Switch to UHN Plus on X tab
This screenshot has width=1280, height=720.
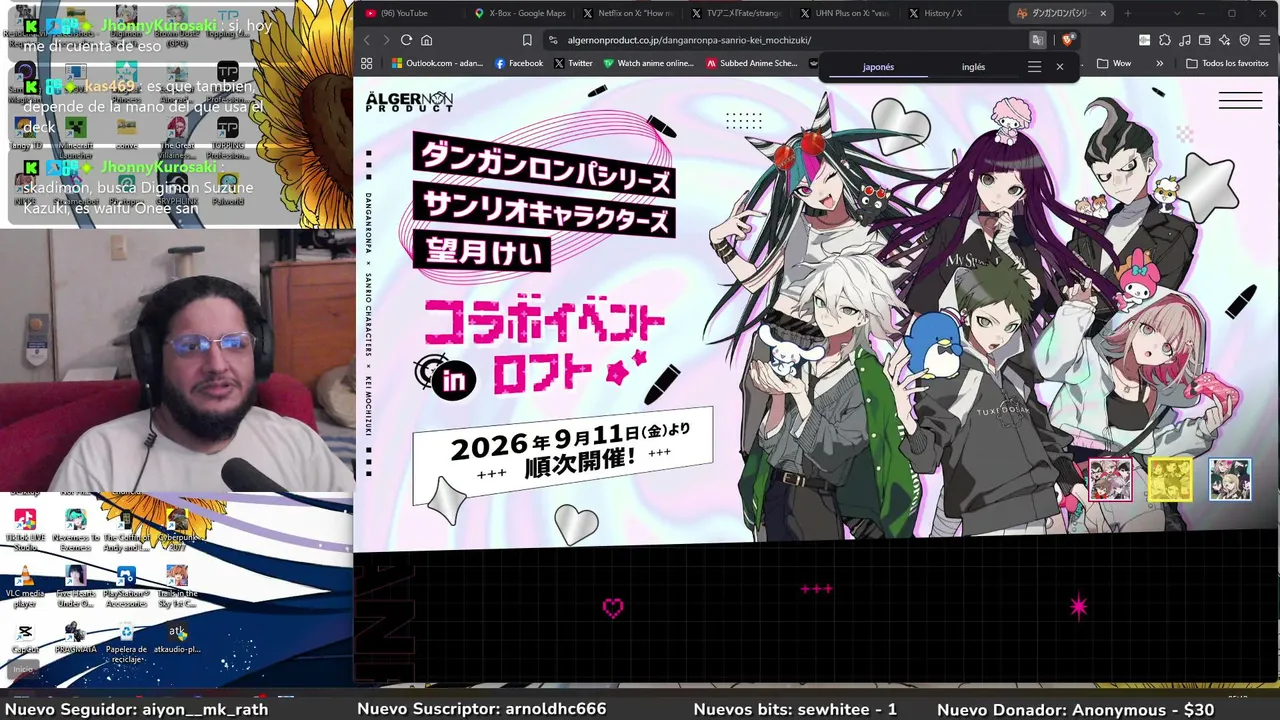tap(846, 13)
